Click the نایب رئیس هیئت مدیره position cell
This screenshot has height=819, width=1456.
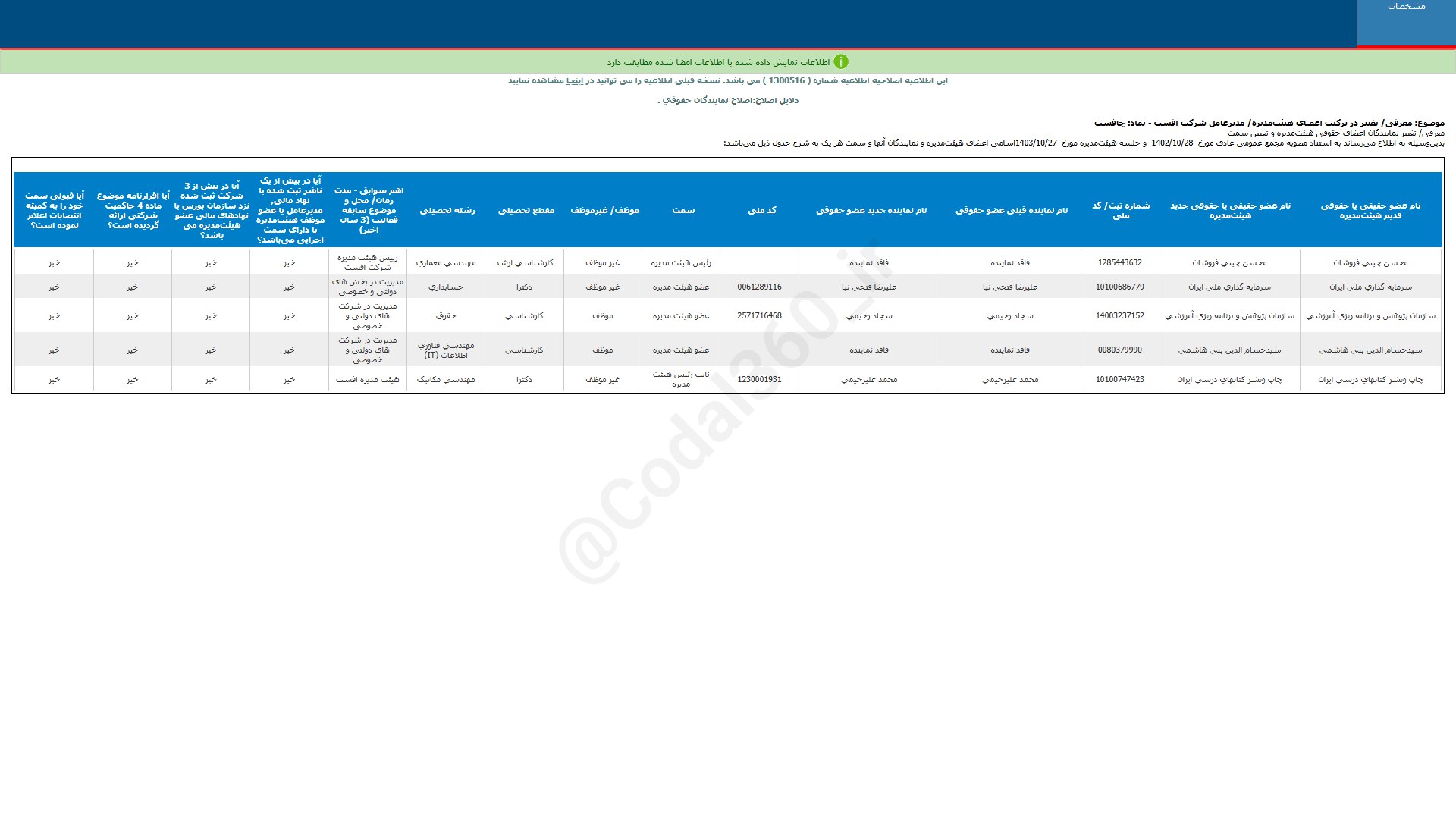click(681, 379)
